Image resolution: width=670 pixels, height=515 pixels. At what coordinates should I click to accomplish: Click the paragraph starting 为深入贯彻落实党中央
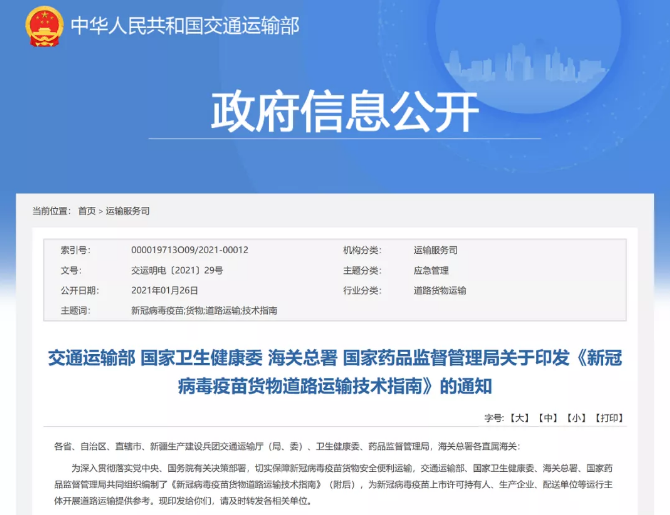(333, 484)
